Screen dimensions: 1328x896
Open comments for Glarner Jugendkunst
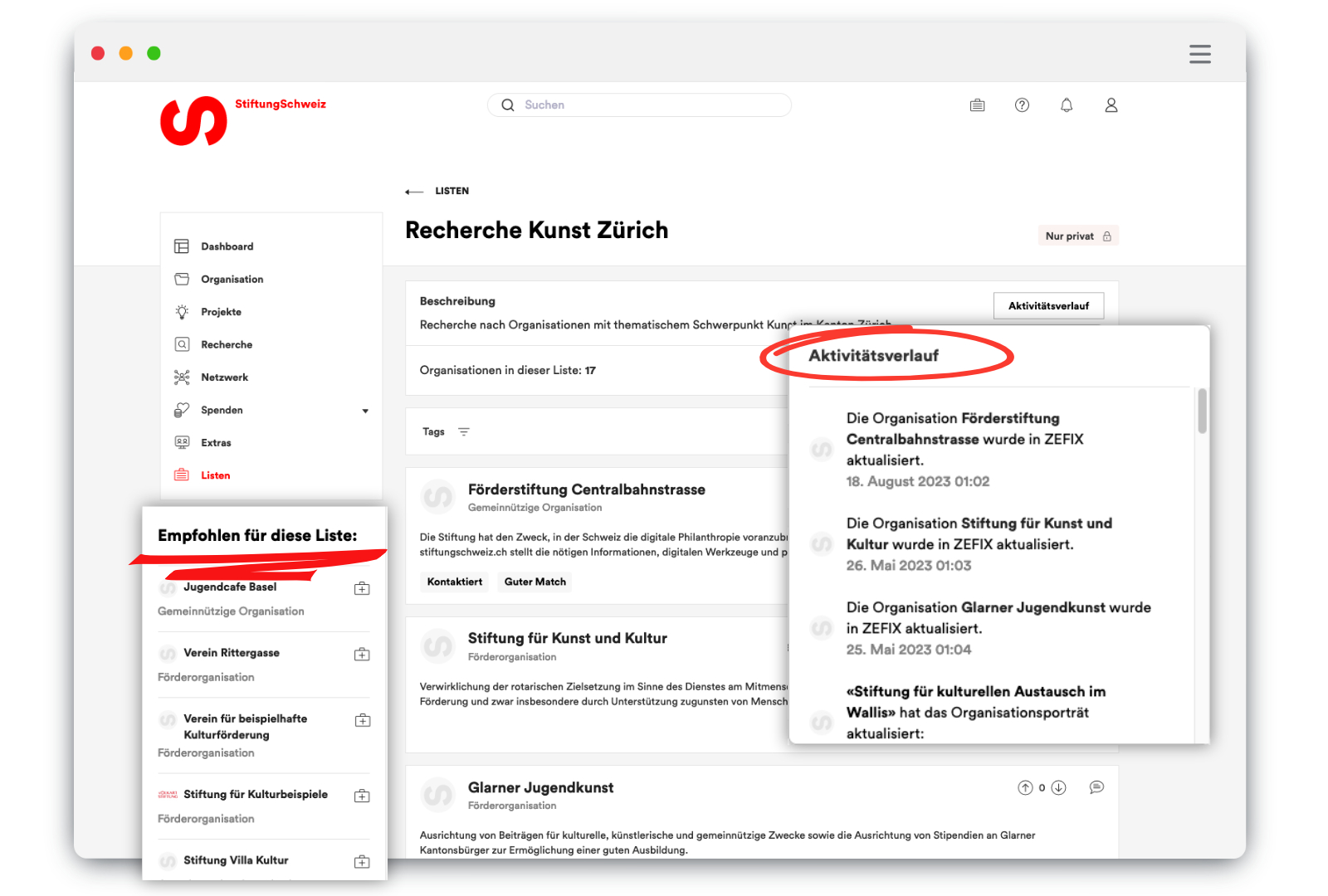point(1096,787)
